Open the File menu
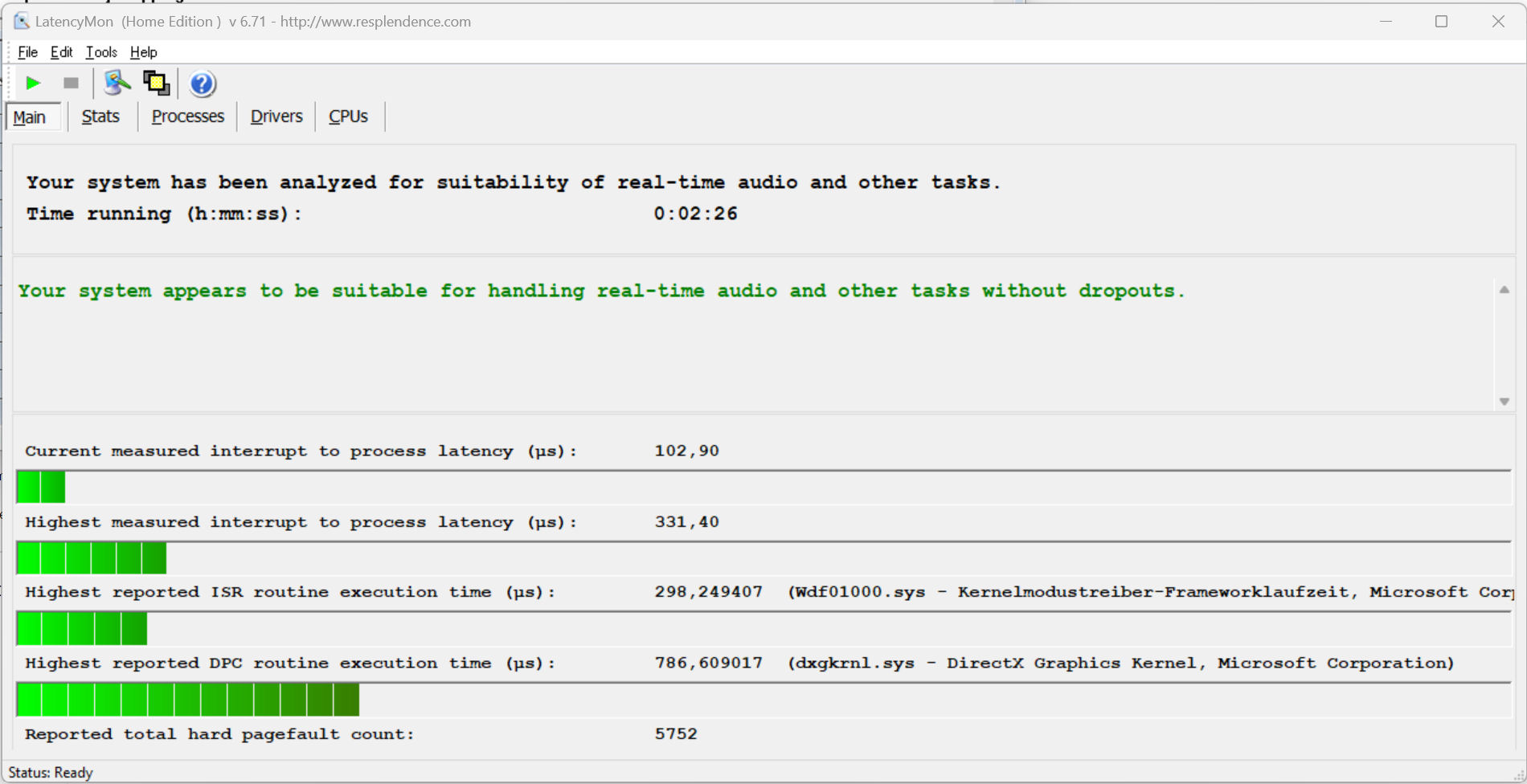The height and width of the screenshot is (784, 1527). click(27, 52)
